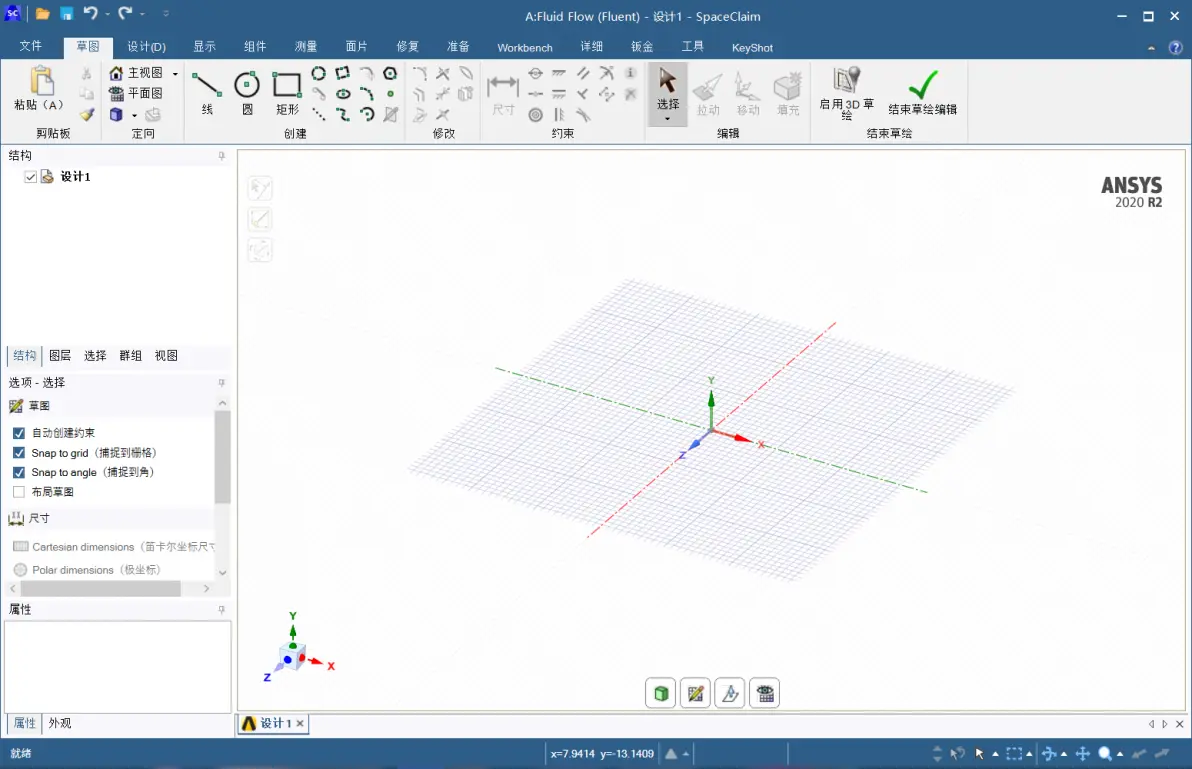
Task: Click the tangent arc tool in Create group
Action: pos(367,74)
